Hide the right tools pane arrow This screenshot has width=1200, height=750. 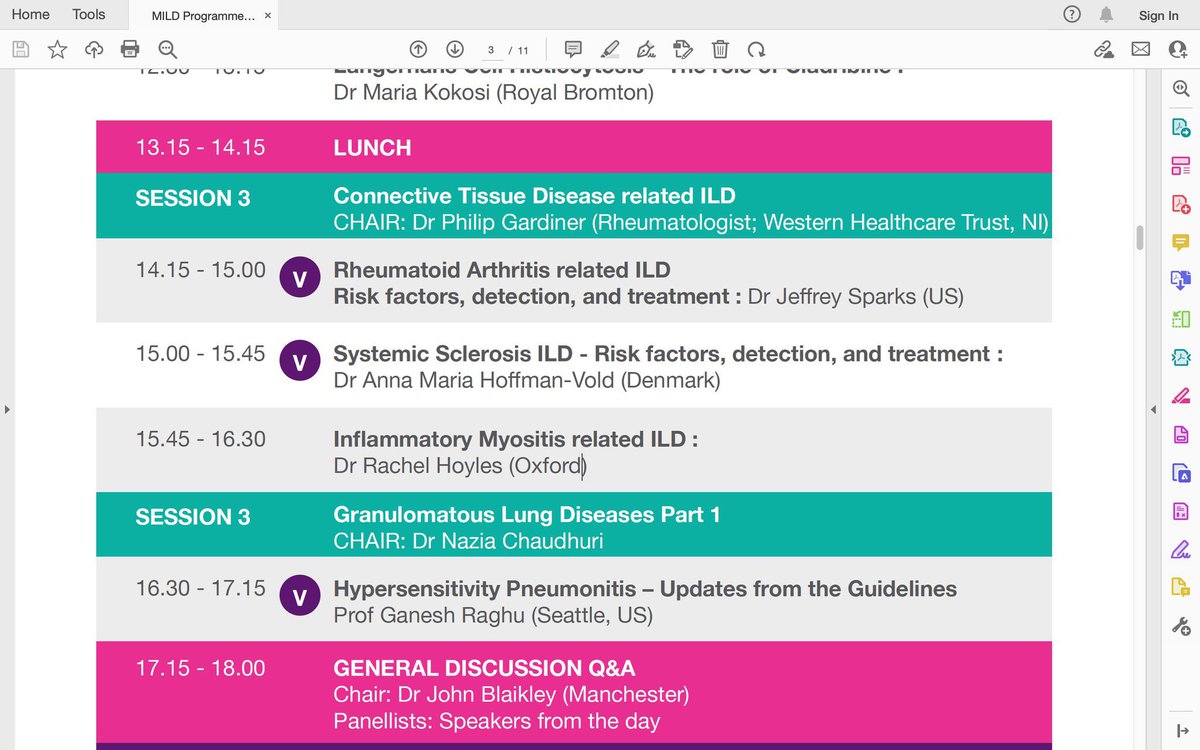coord(1153,409)
